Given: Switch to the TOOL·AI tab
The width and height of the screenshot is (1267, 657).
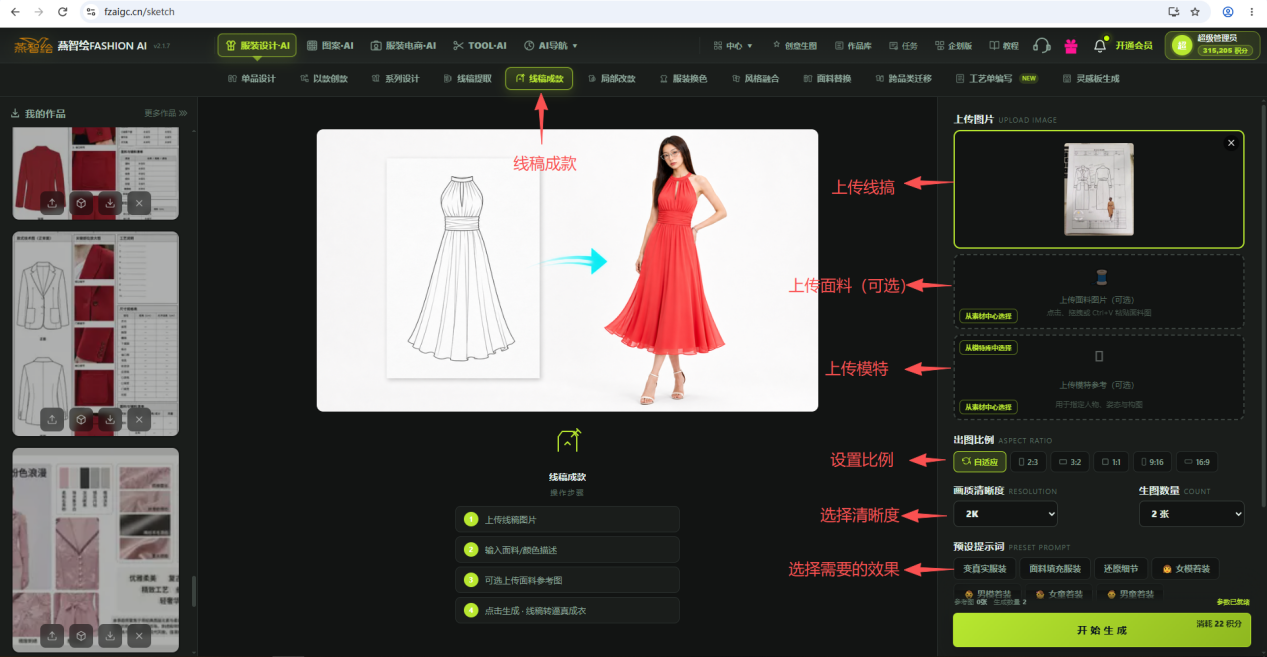Looking at the screenshot, I should coord(480,45).
